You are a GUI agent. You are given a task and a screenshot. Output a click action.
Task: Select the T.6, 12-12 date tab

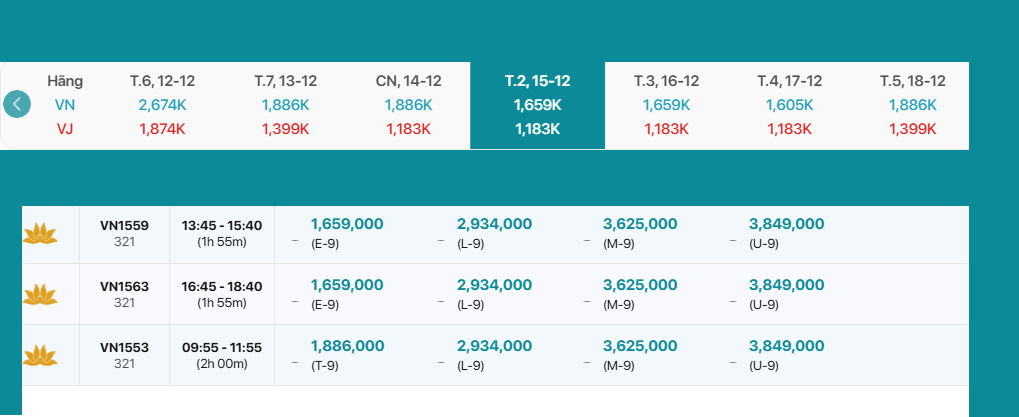click(x=162, y=104)
